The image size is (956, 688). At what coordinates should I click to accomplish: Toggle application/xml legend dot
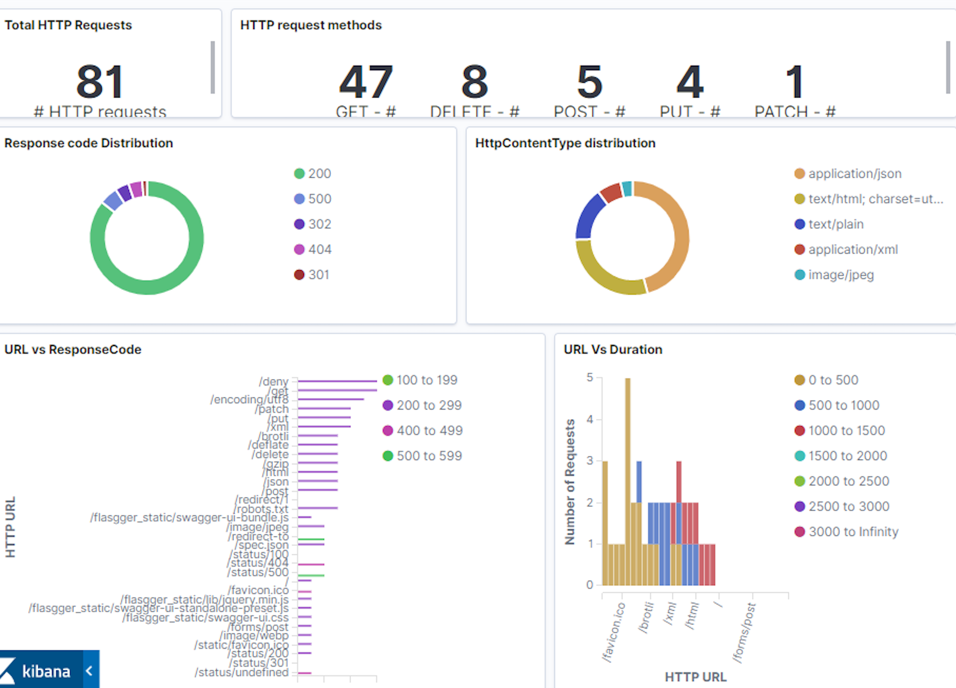[x=800, y=249]
